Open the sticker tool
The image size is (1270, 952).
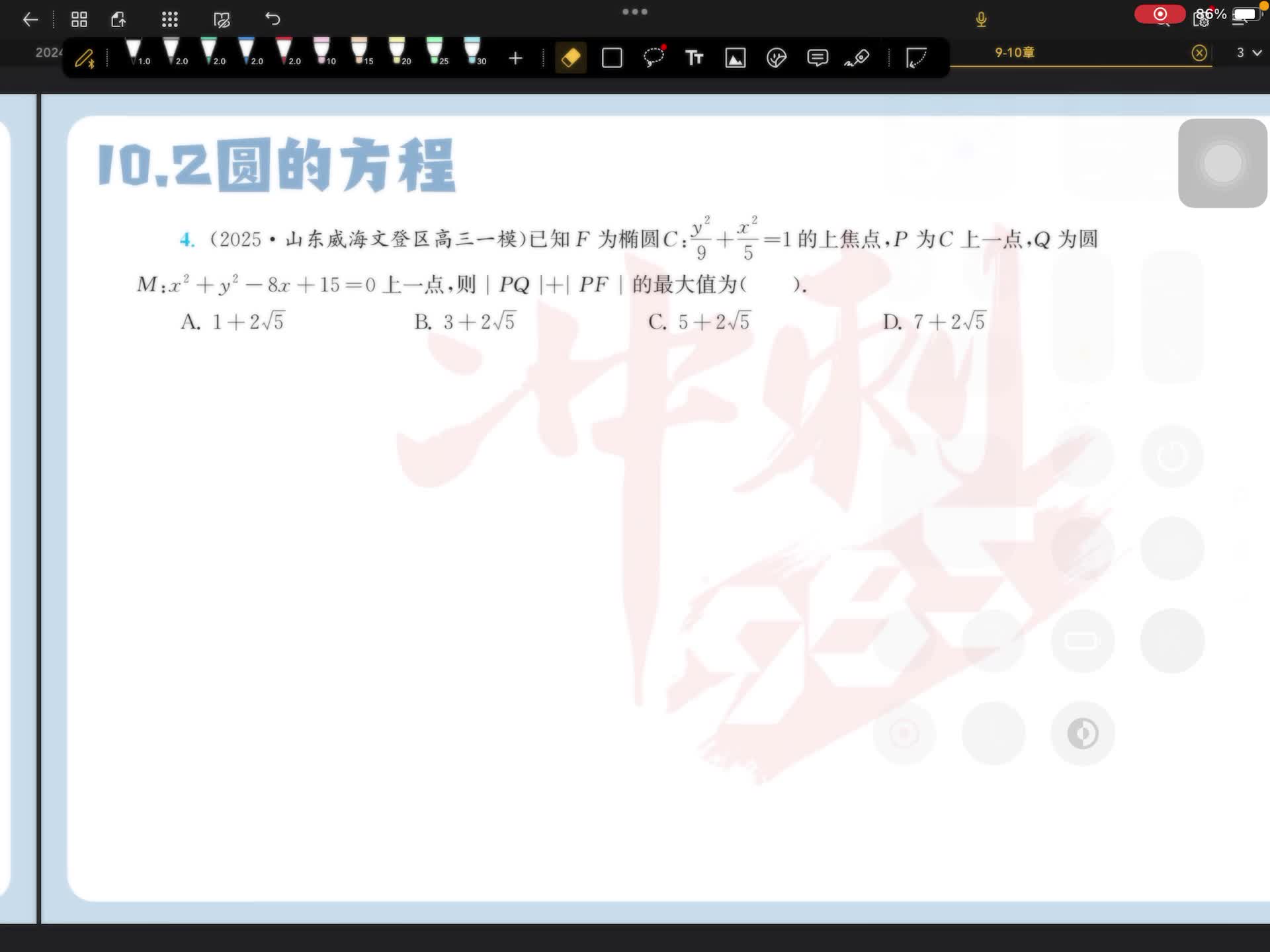pyautogui.click(x=776, y=58)
